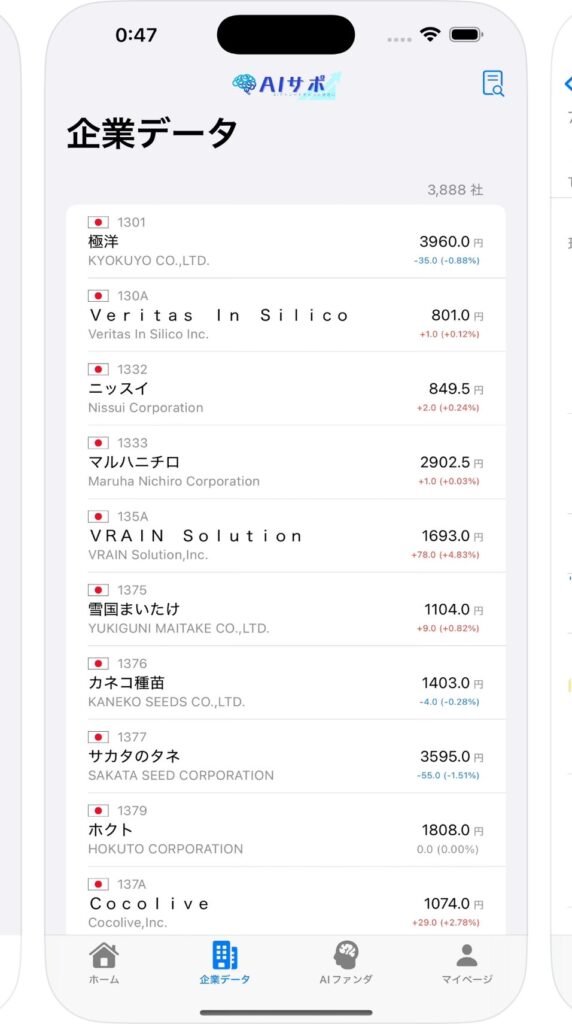Open the 極洋 company row
Screen dimensions: 572x1024
(286, 242)
